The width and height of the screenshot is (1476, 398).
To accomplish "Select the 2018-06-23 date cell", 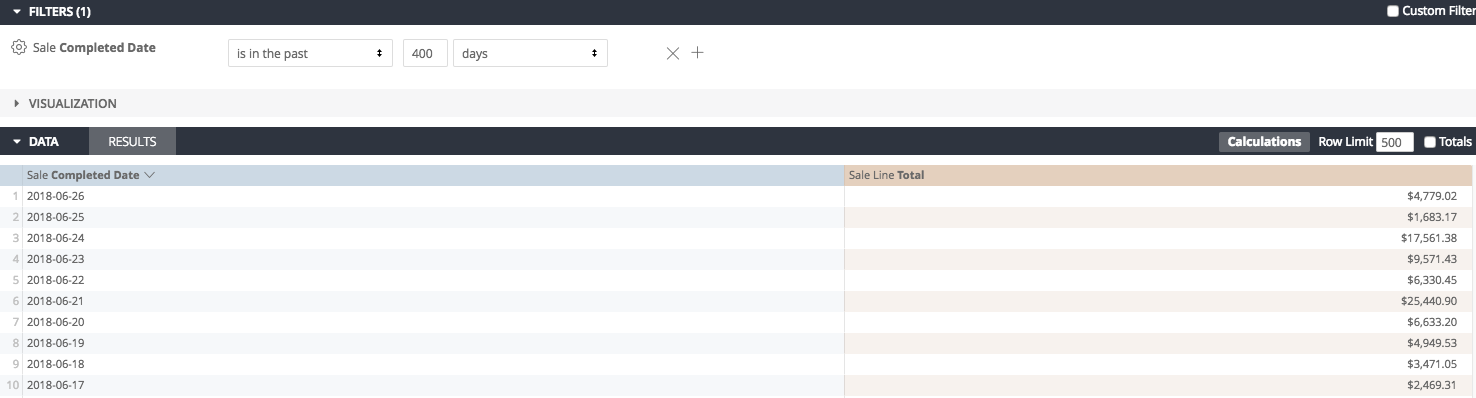I will click(433, 259).
